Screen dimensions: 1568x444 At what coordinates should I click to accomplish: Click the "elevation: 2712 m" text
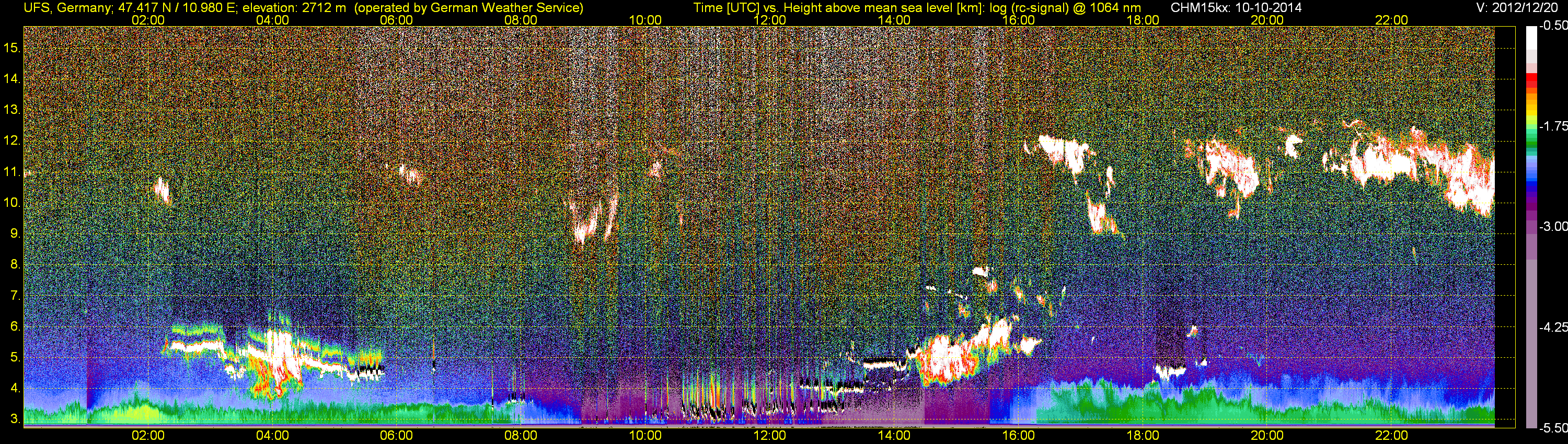(294, 8)
